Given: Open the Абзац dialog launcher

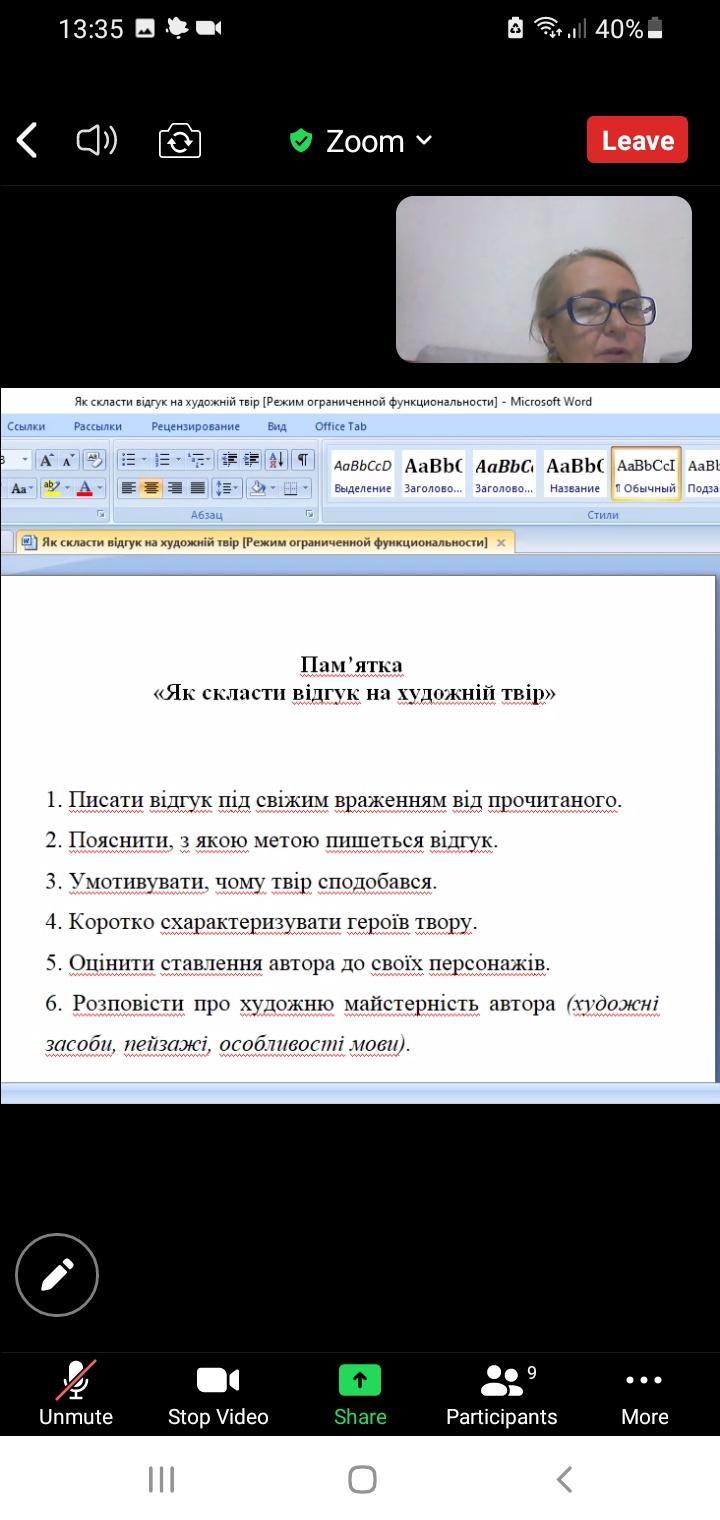Looking at the screenshot, I should (309, 514).
